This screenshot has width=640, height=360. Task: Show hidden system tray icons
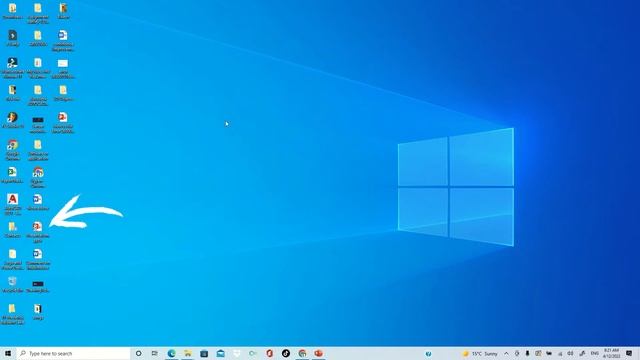[x=507, y=354]
